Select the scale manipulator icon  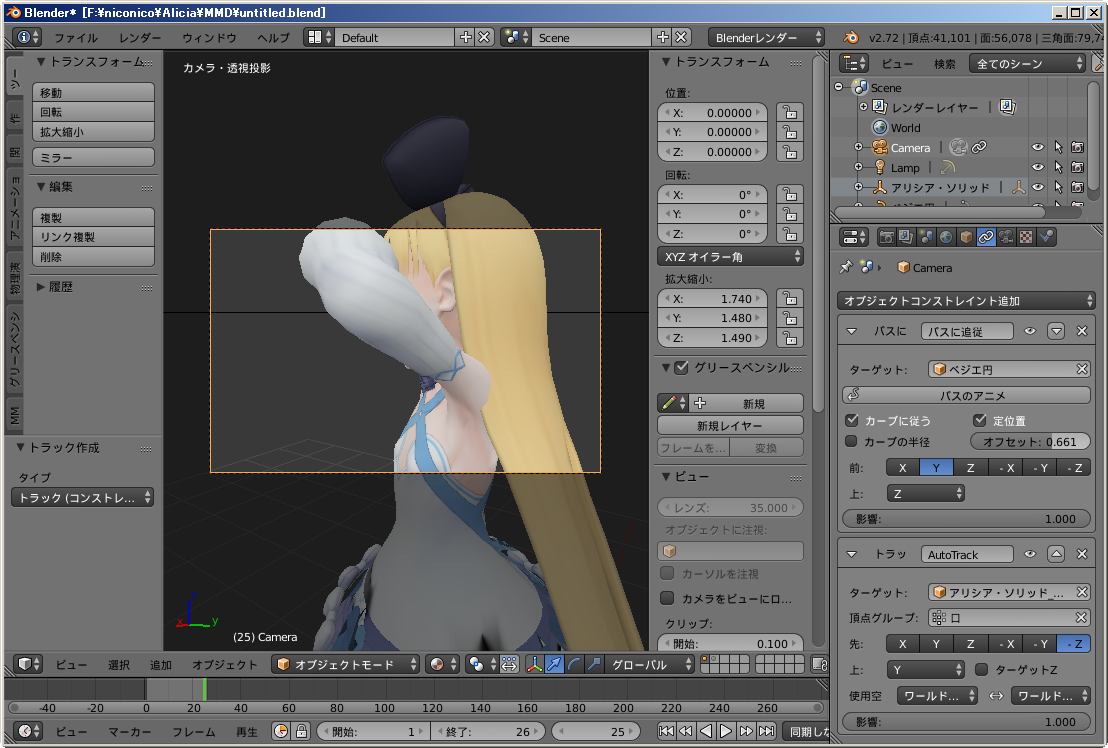594,664
